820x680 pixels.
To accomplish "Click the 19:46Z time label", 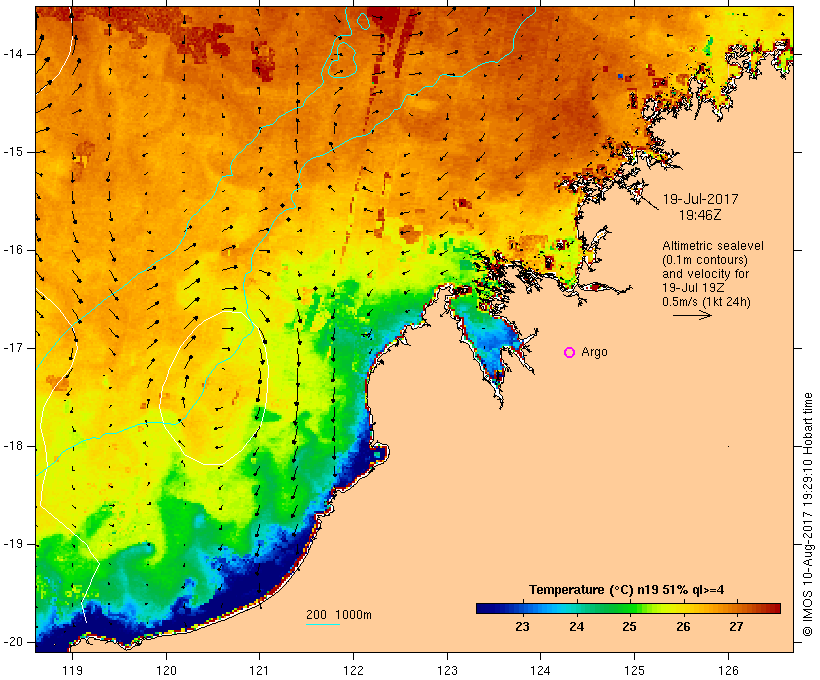I will [700, 215].
